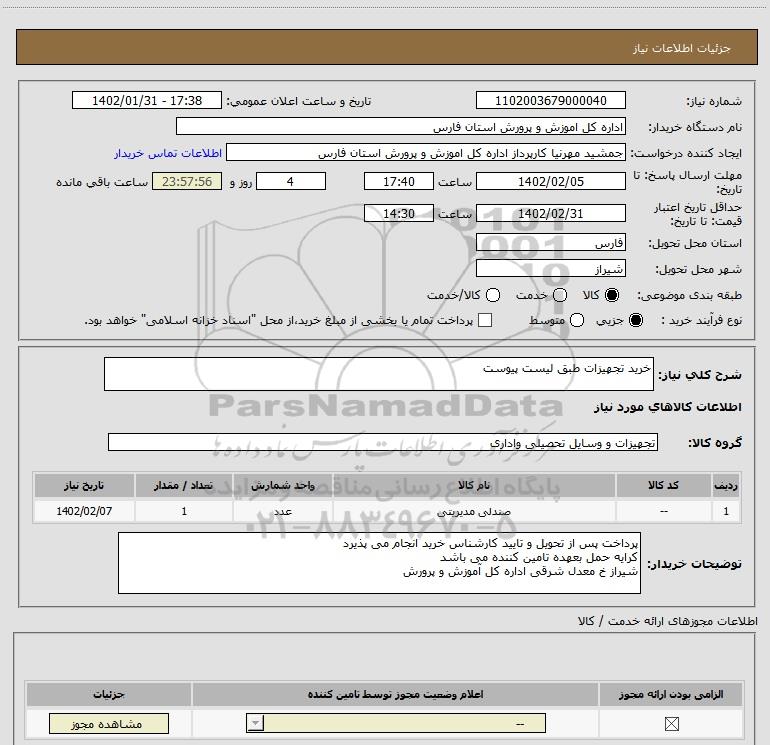The width and height of the screenshot is (770, 745).
Task: Click the شرح کلی نیاز description box
Action: (x=379, y=374)
